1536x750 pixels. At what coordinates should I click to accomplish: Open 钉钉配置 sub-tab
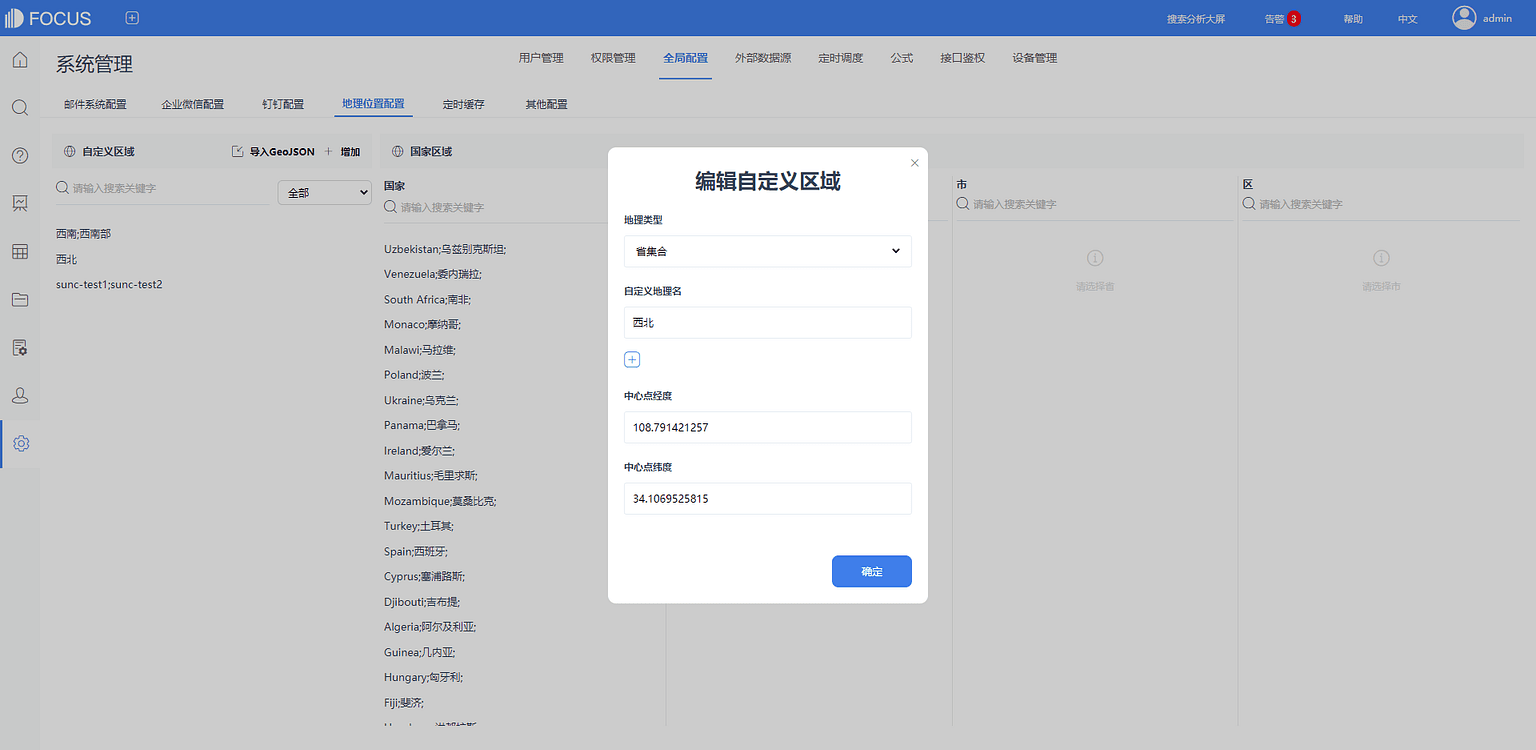click(x=283, y=104)
